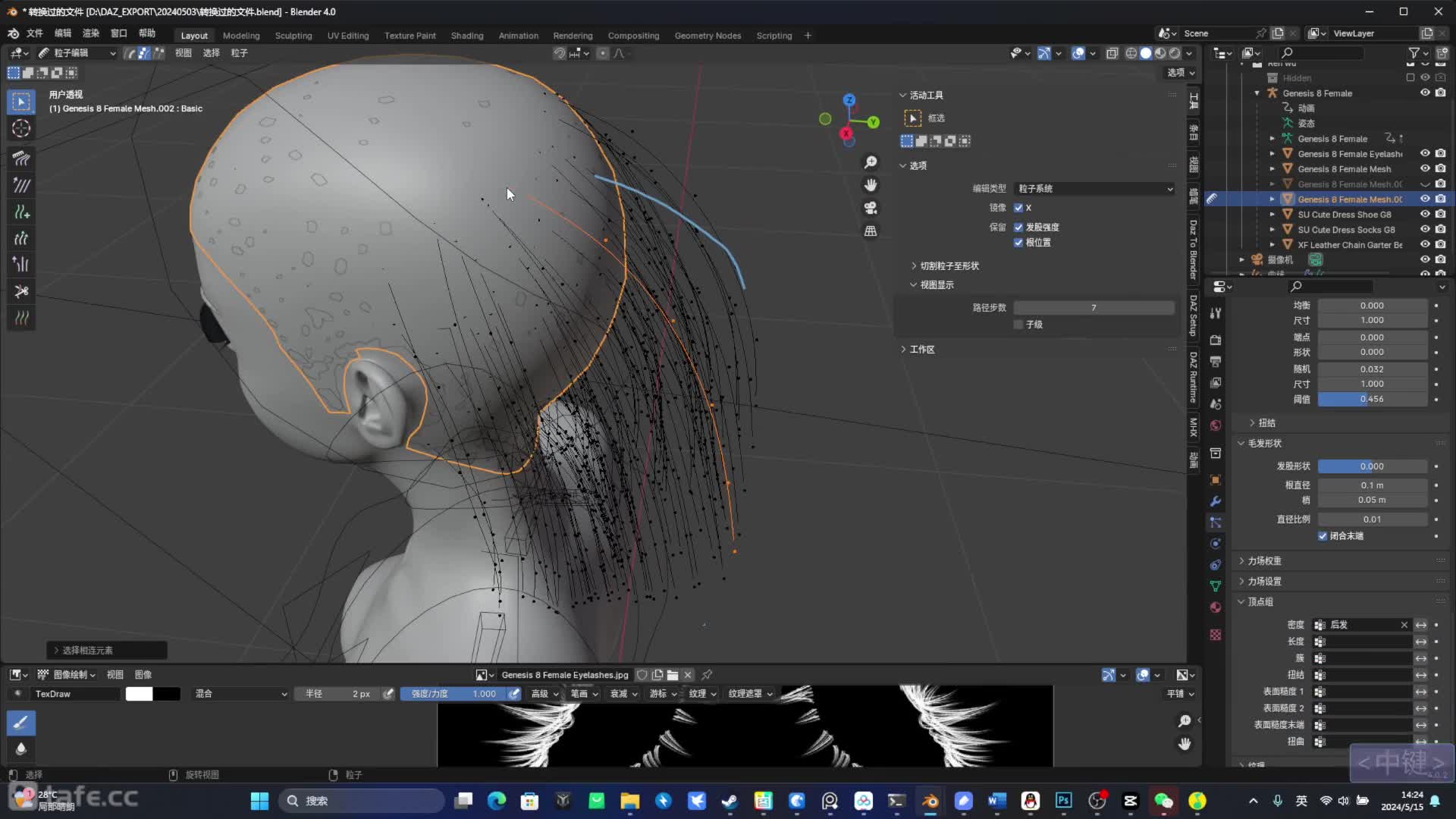Click the white primary color swatch
Viewport: 1456px width, 819px height.
click(x=140, y=694)
